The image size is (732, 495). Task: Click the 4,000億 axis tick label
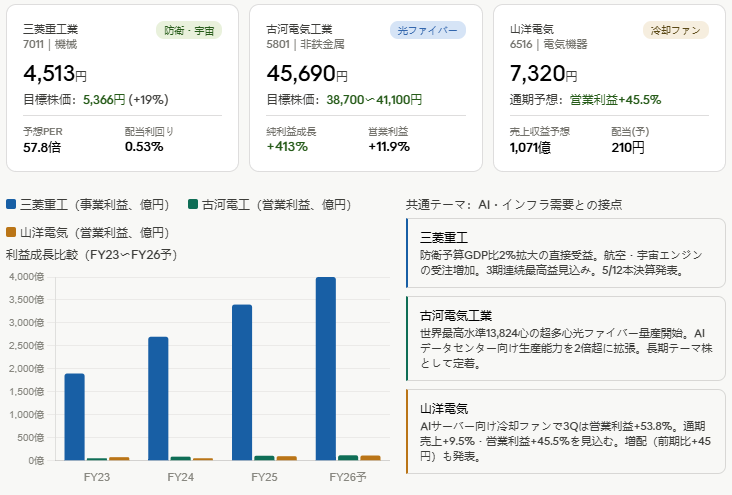pyautogui.click(x=26, y=277)
